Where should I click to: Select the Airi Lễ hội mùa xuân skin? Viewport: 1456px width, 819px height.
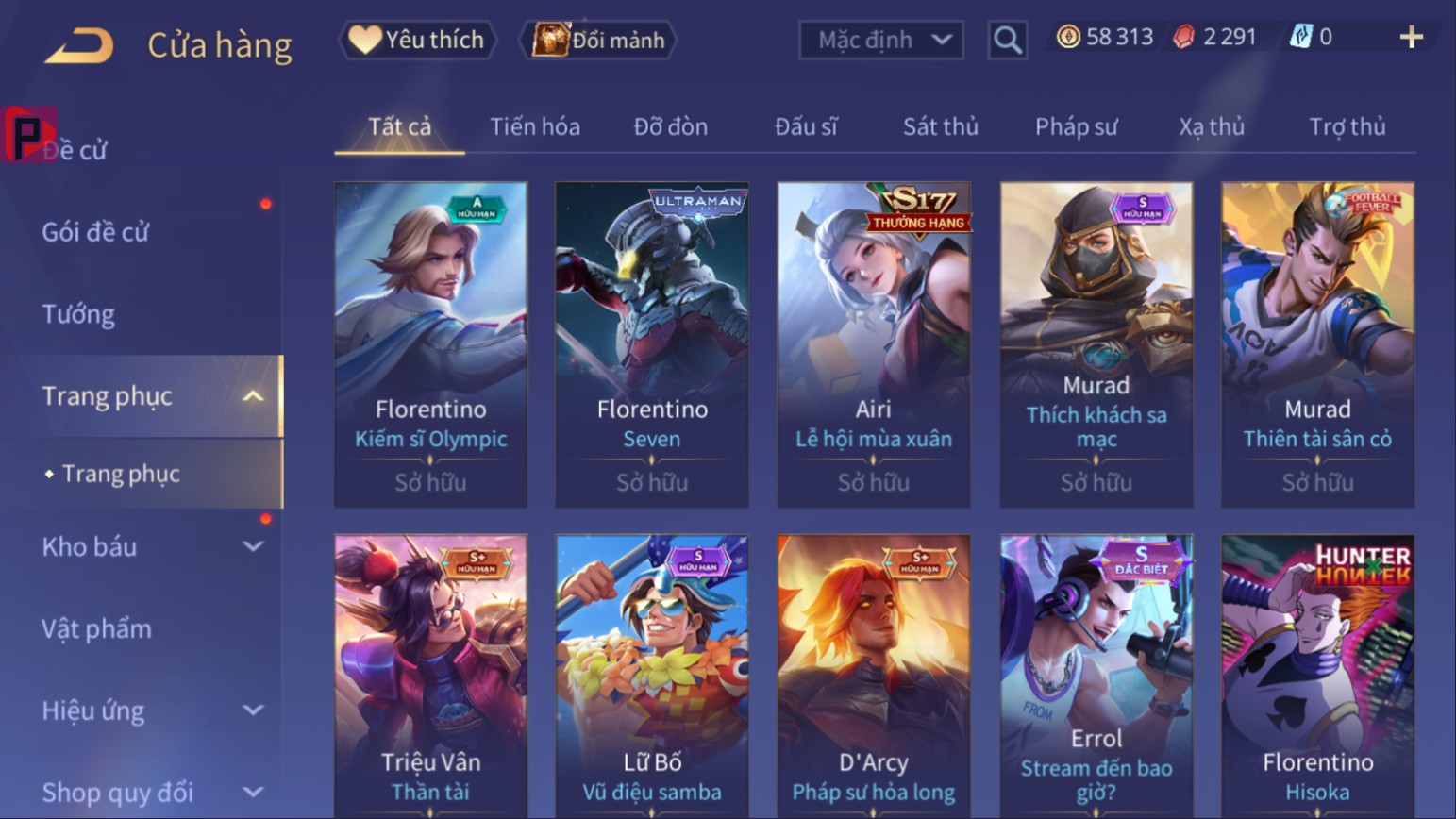point(874,344)
